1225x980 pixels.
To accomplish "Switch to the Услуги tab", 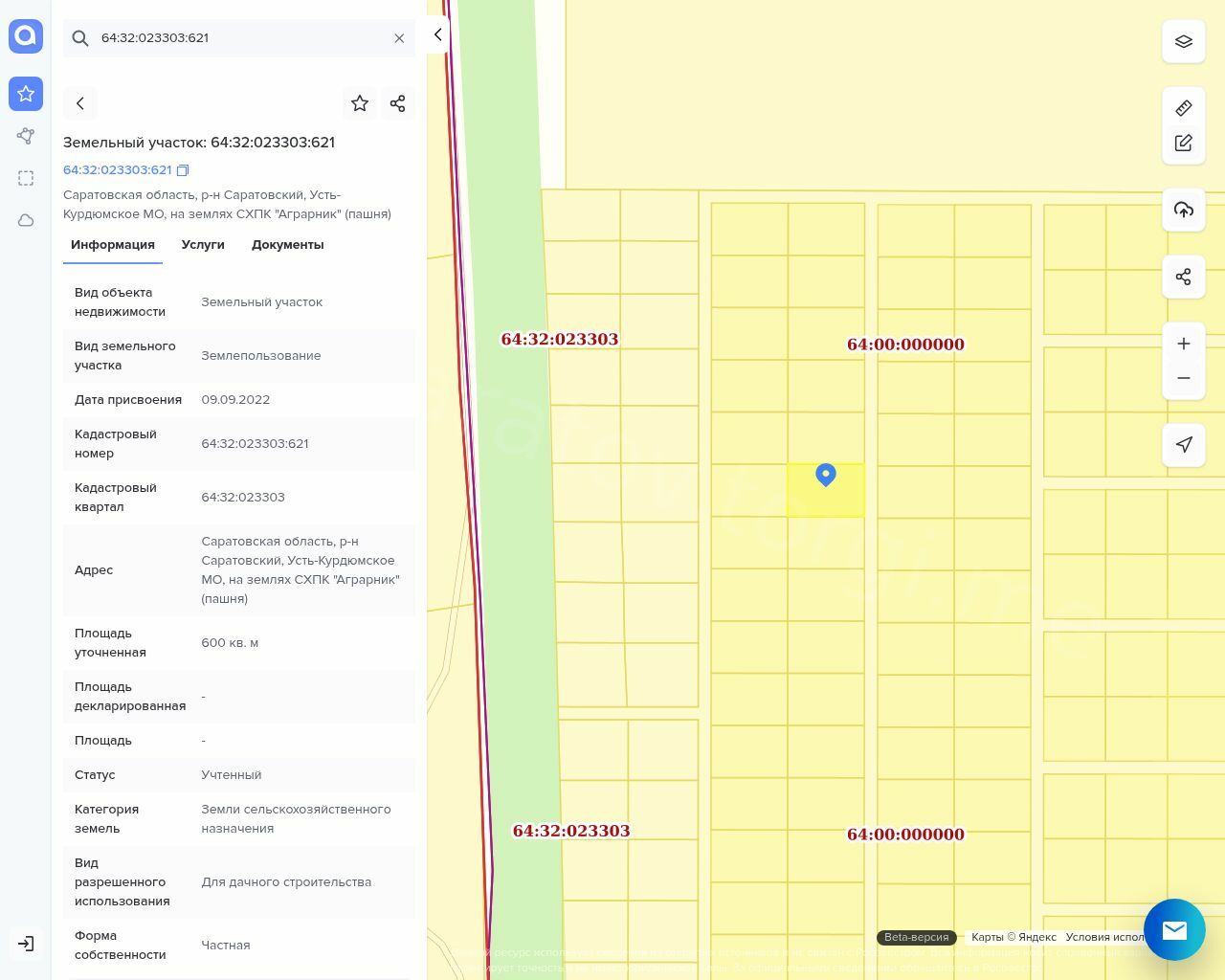I will click(203, 245).
